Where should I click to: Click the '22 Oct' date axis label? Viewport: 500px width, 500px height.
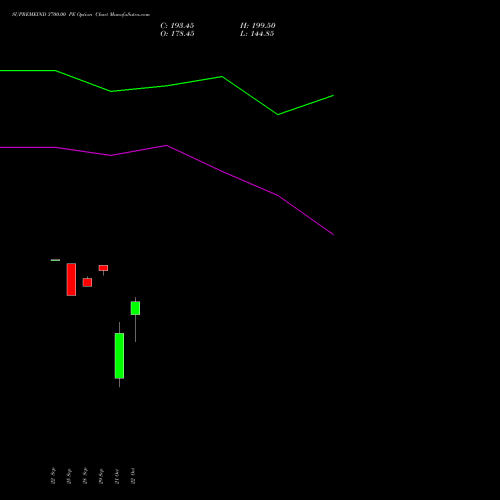(133, 476)
